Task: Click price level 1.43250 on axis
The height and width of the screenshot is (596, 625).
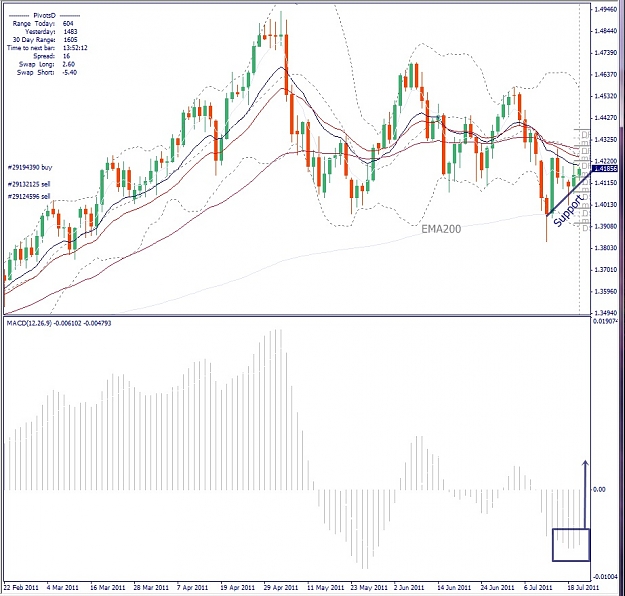Action: 605,140
